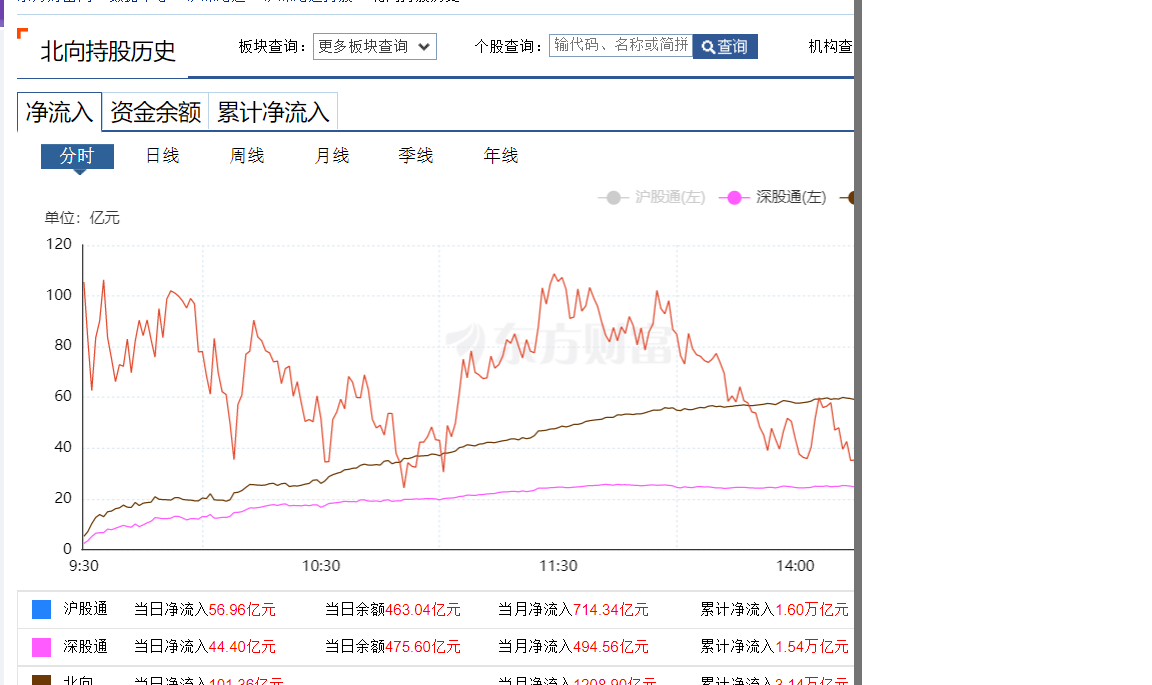Click the grey 沪股通 legend marker

point(613,197)
